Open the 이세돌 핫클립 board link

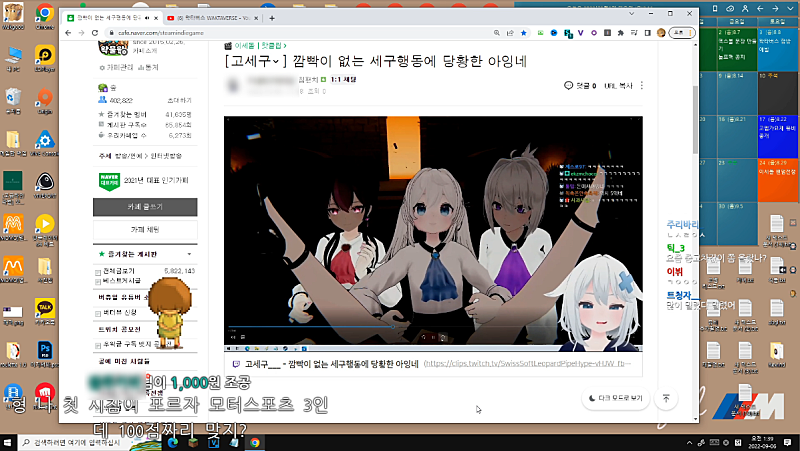click(260, 45)
